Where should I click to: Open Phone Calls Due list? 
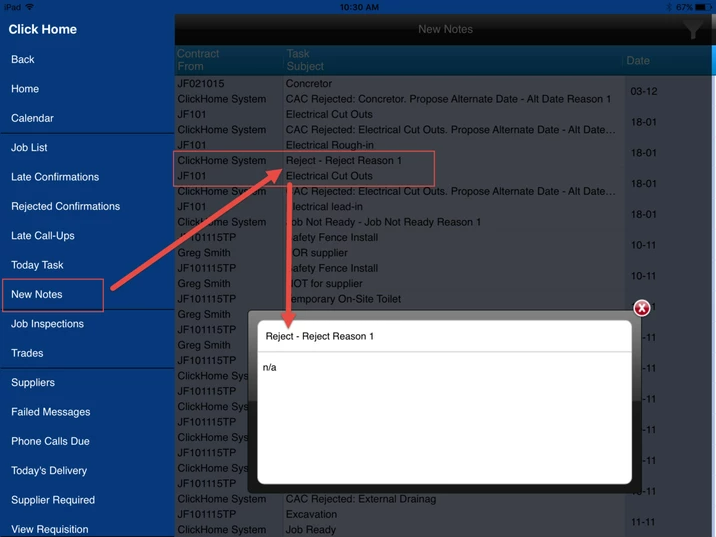click(50, 441)
